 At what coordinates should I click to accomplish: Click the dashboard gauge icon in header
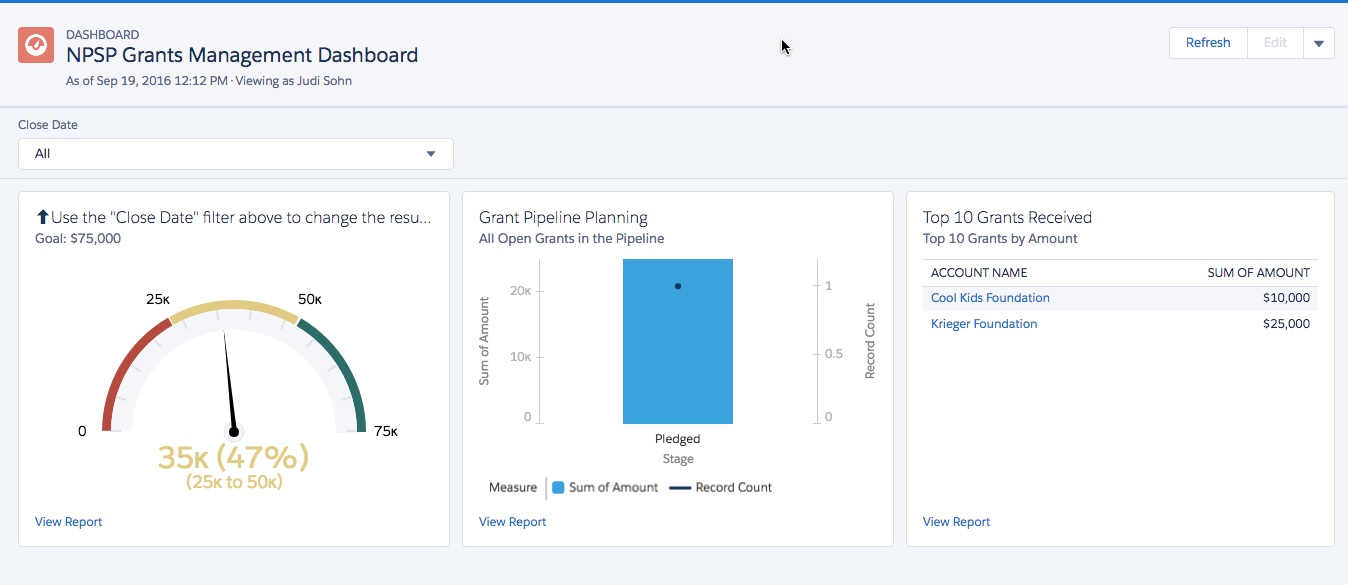click(x=36, y=45)
